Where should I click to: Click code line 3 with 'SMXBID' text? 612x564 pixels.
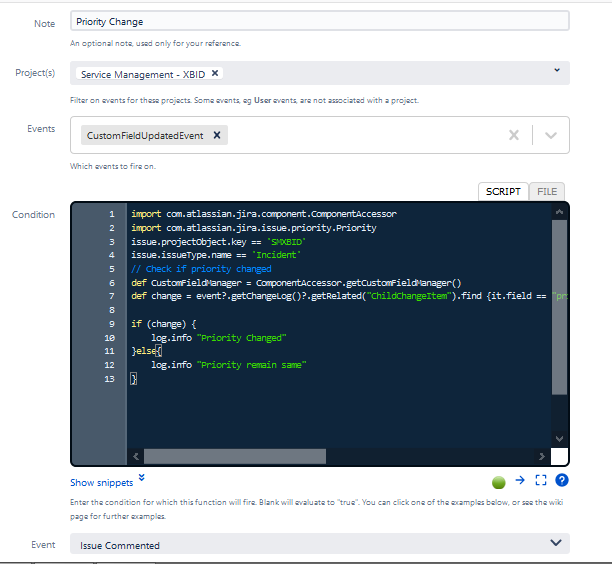click(x=218, y=242)
